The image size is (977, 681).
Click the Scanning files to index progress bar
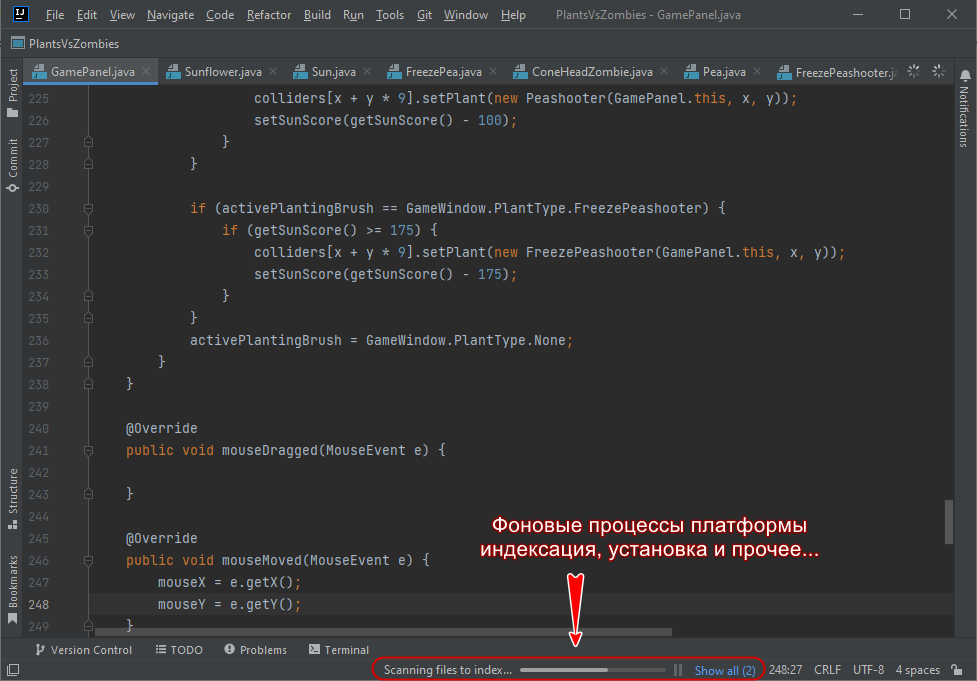[593, 670]
